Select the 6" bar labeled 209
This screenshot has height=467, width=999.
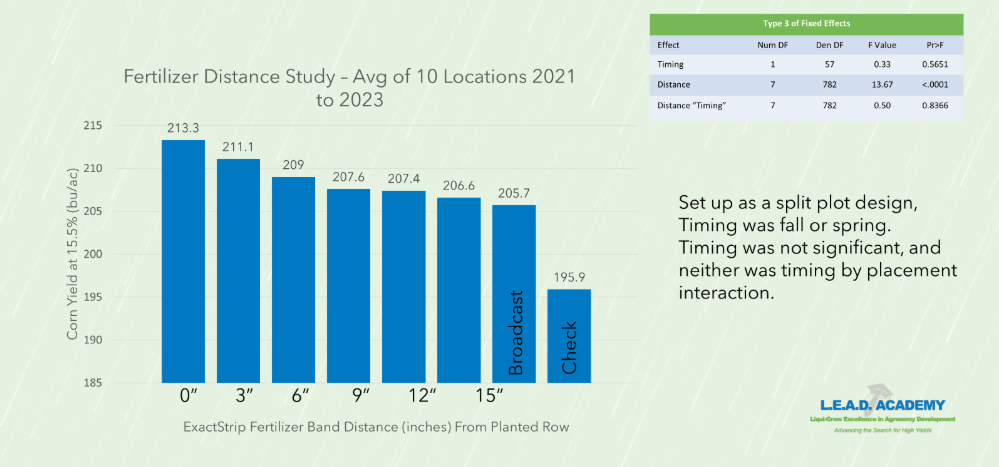point(293,280)
